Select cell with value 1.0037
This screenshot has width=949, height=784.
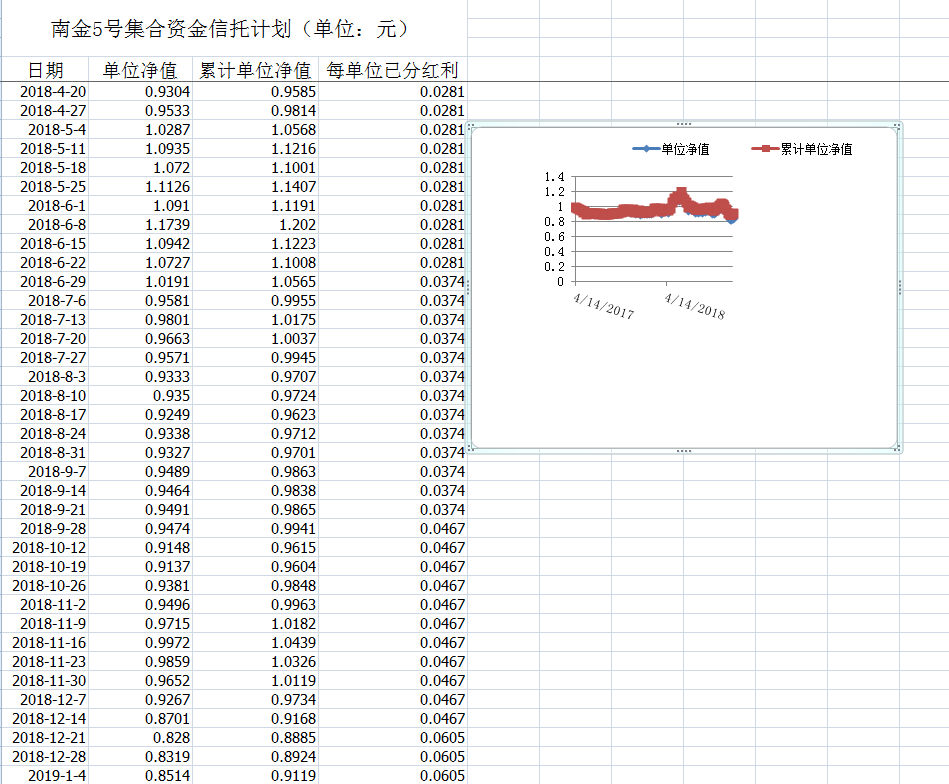click(x=255, y=338)
